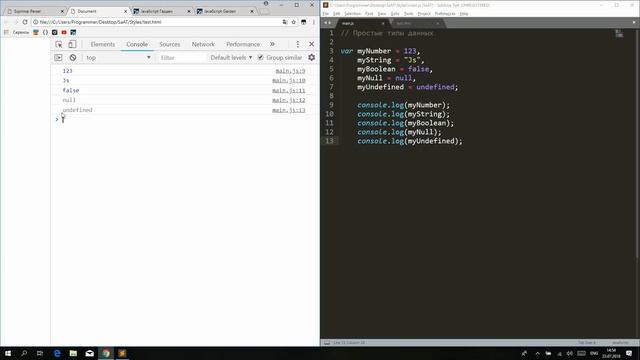Click the console prompt input line
640x360 pixels.
point(185,120)
